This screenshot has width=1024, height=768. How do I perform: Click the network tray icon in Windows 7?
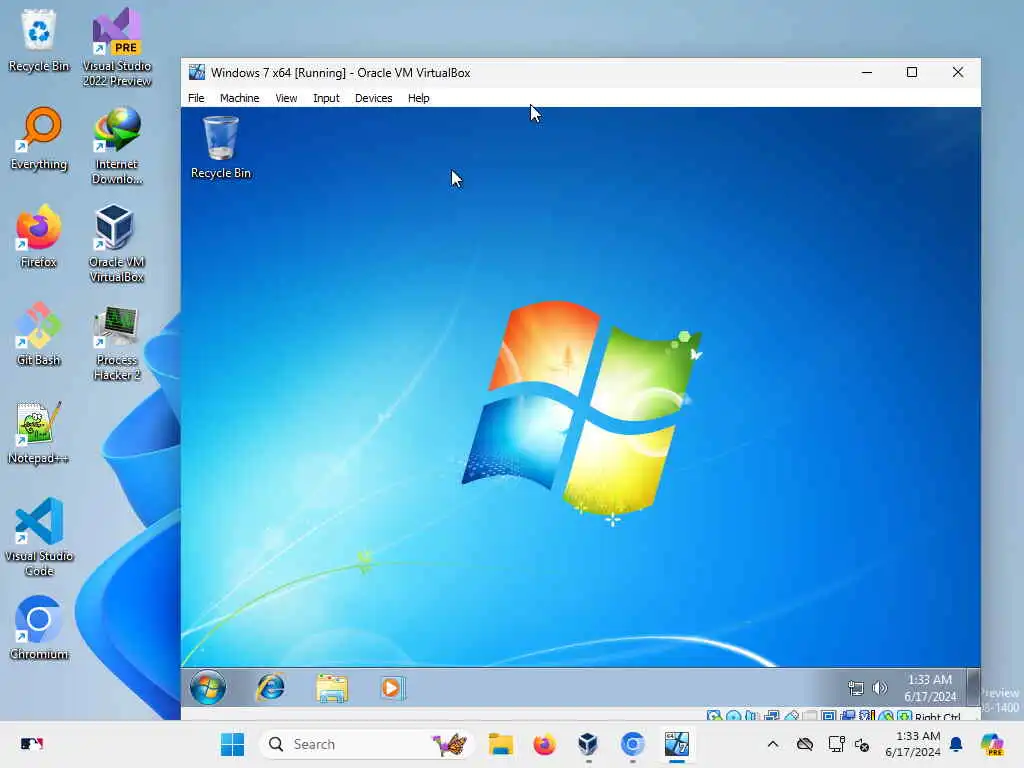click(x=856, y=688)
